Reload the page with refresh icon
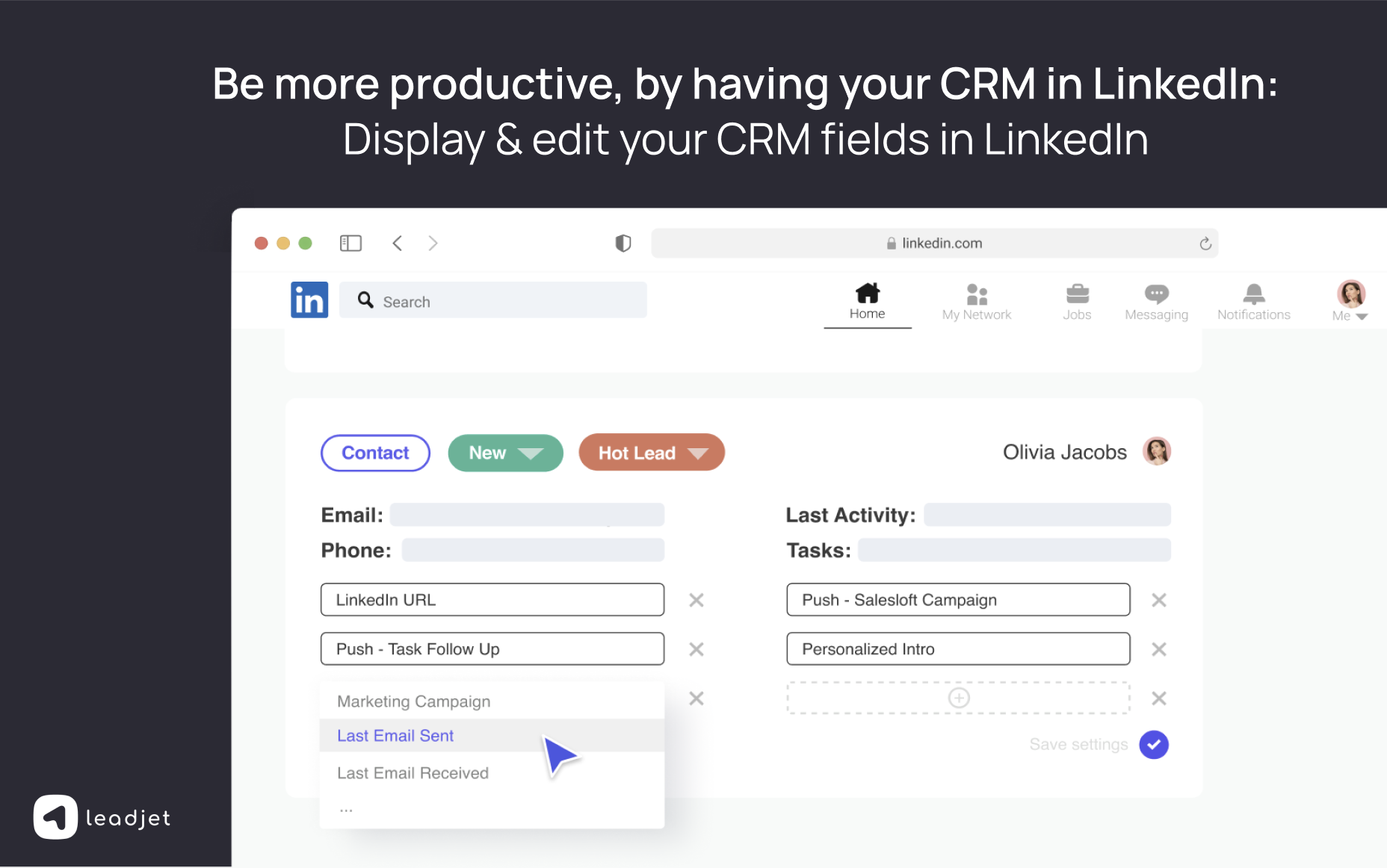 (1205, 244)
